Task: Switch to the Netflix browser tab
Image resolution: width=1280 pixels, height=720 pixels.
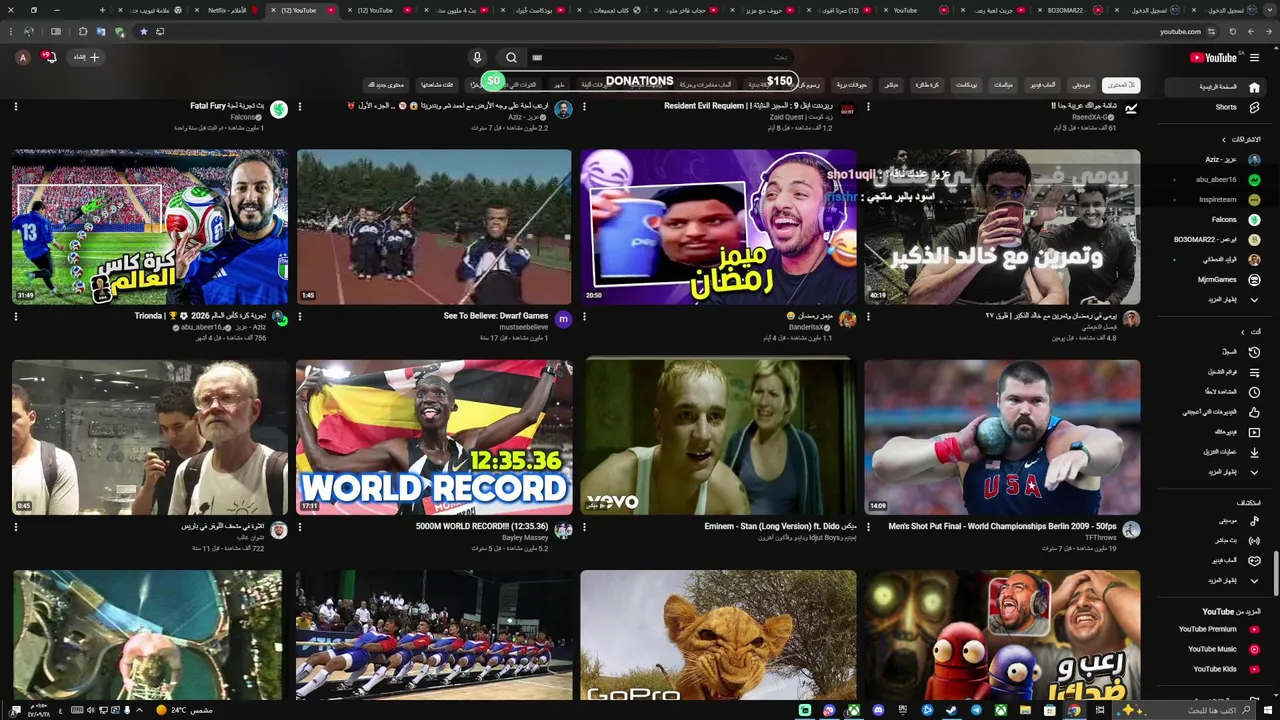Action: [x=225, y=10]
